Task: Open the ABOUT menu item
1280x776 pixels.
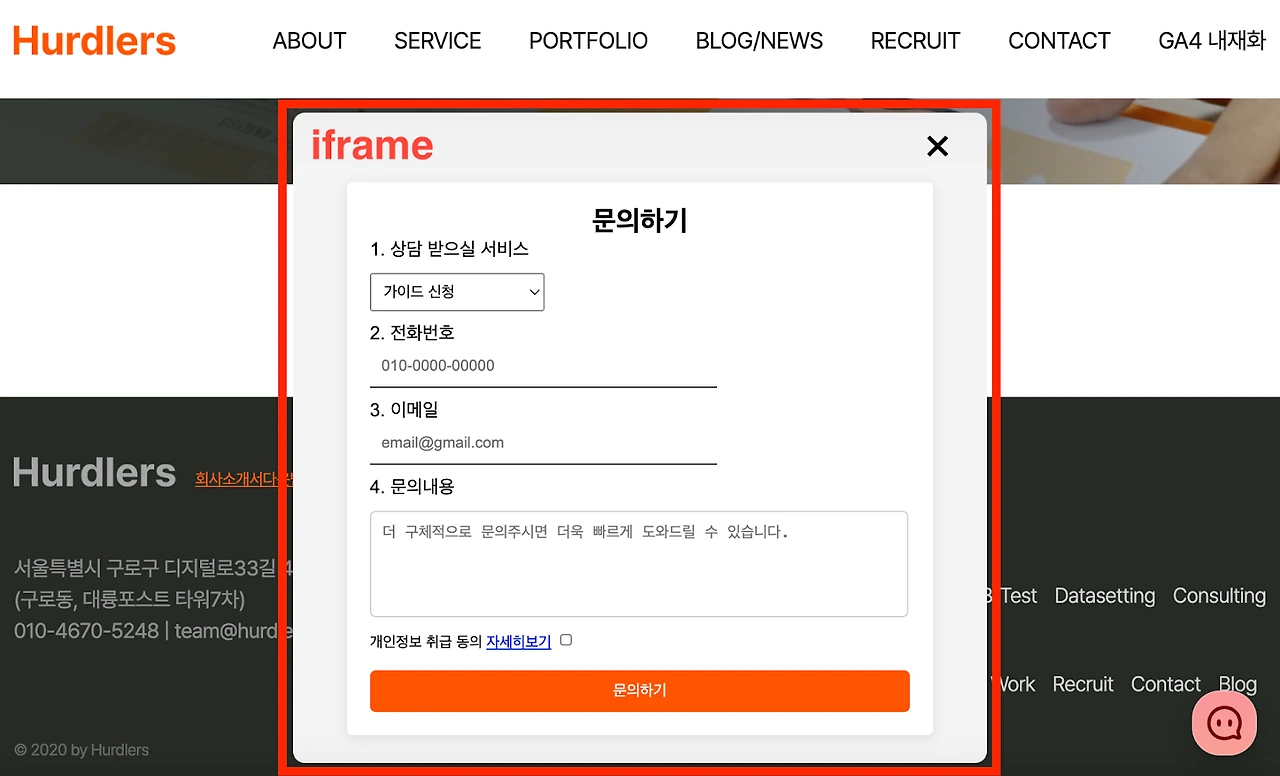Action: 309,41
